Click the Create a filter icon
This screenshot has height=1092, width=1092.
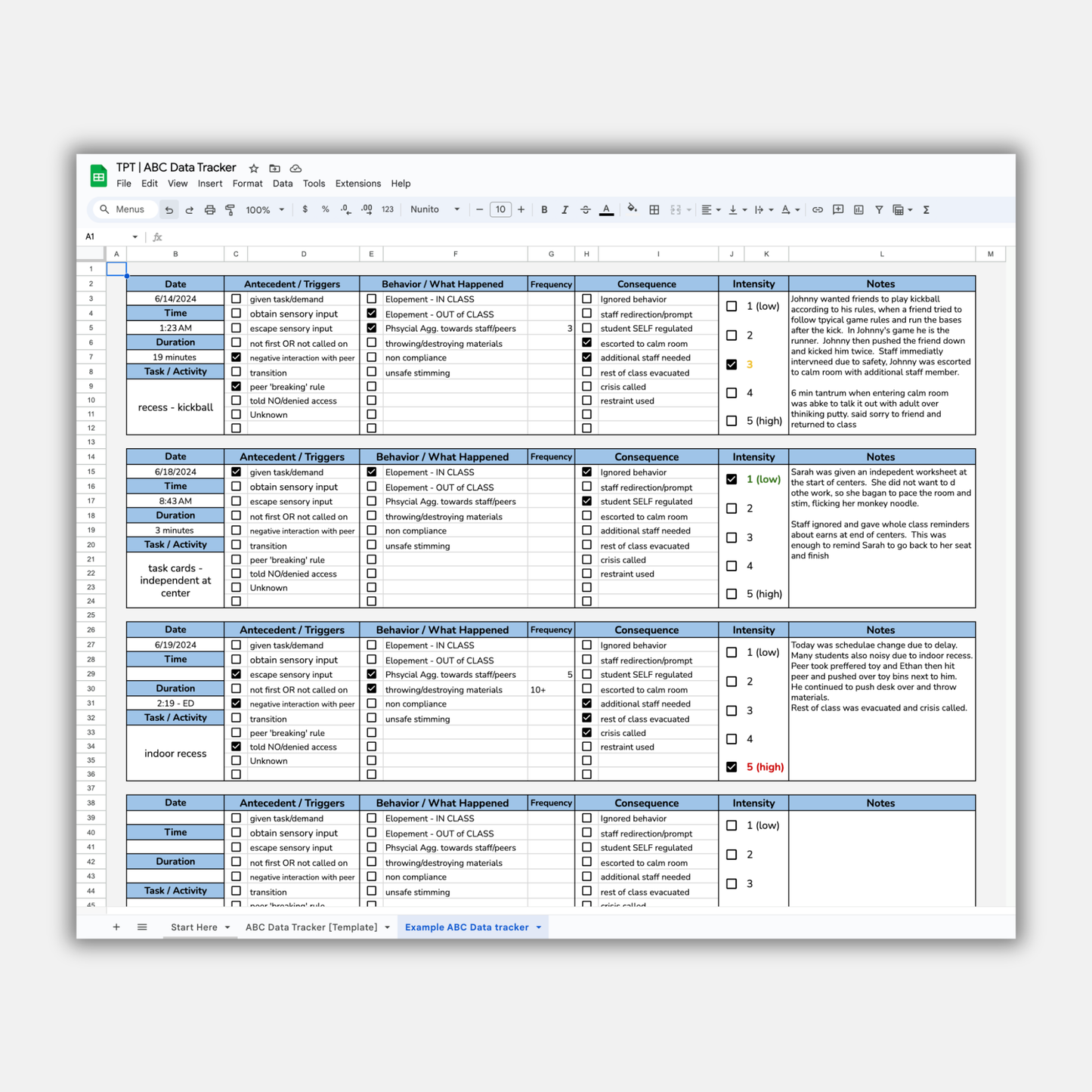pos(879,209)
